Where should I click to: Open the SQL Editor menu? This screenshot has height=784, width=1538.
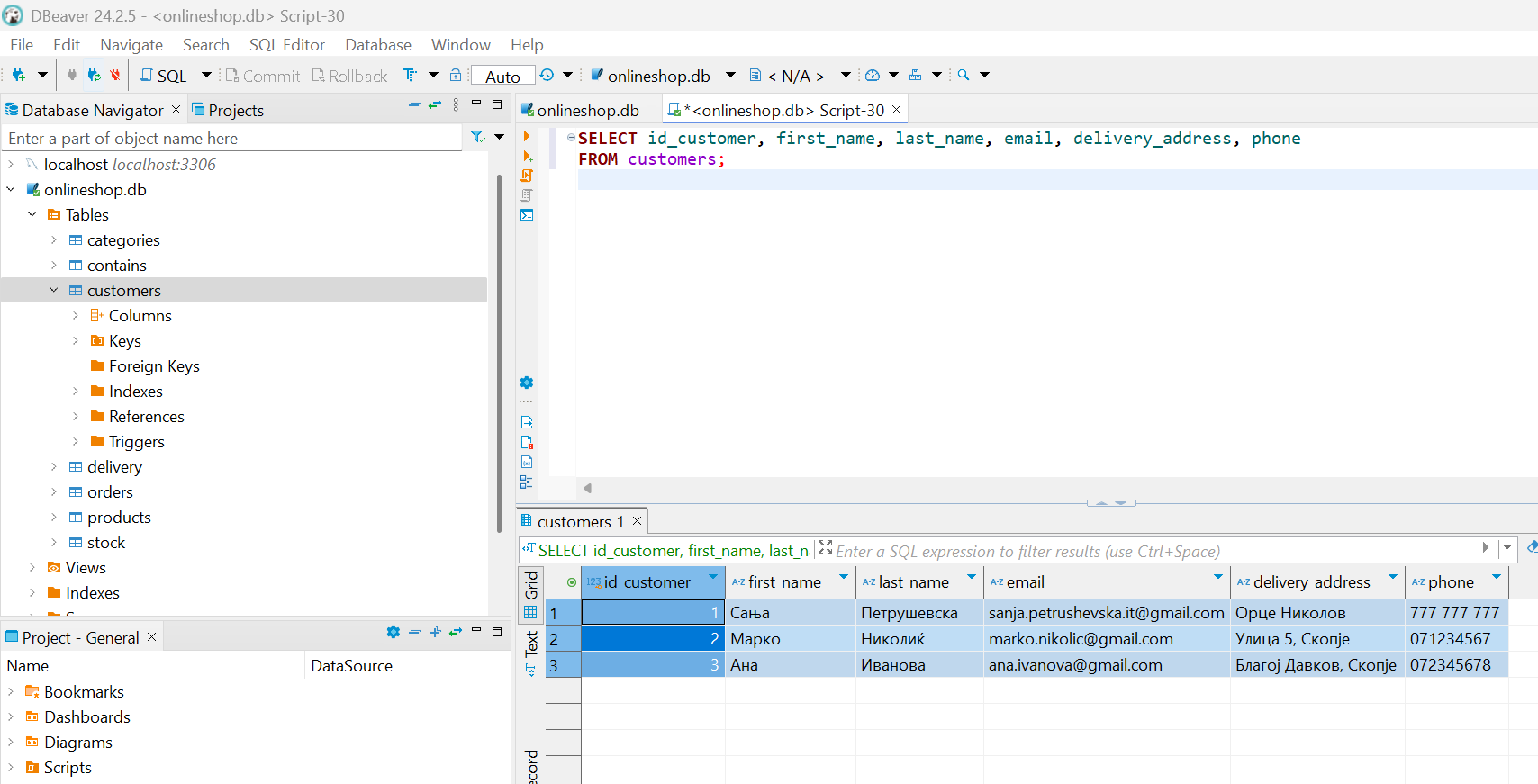pos(286,45)
